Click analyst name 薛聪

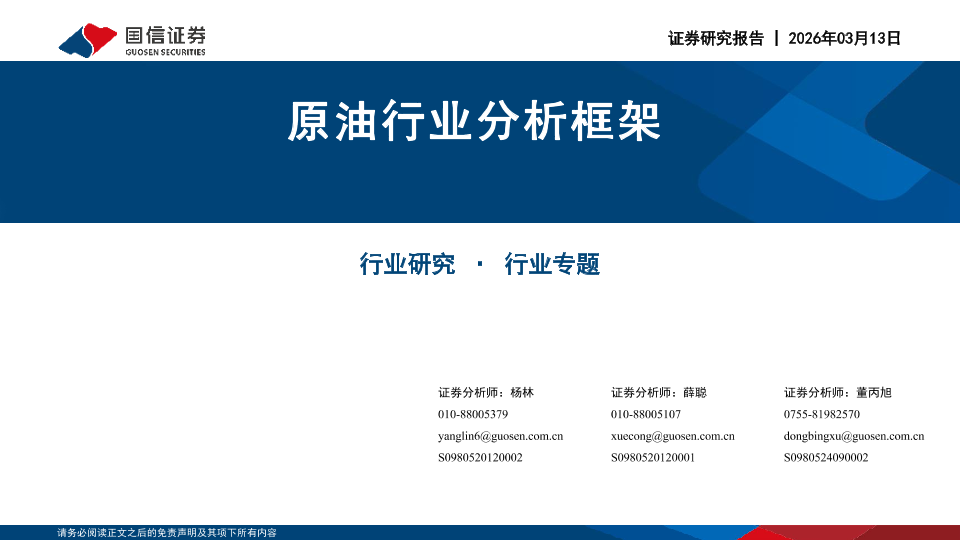(x=695, y=392)
